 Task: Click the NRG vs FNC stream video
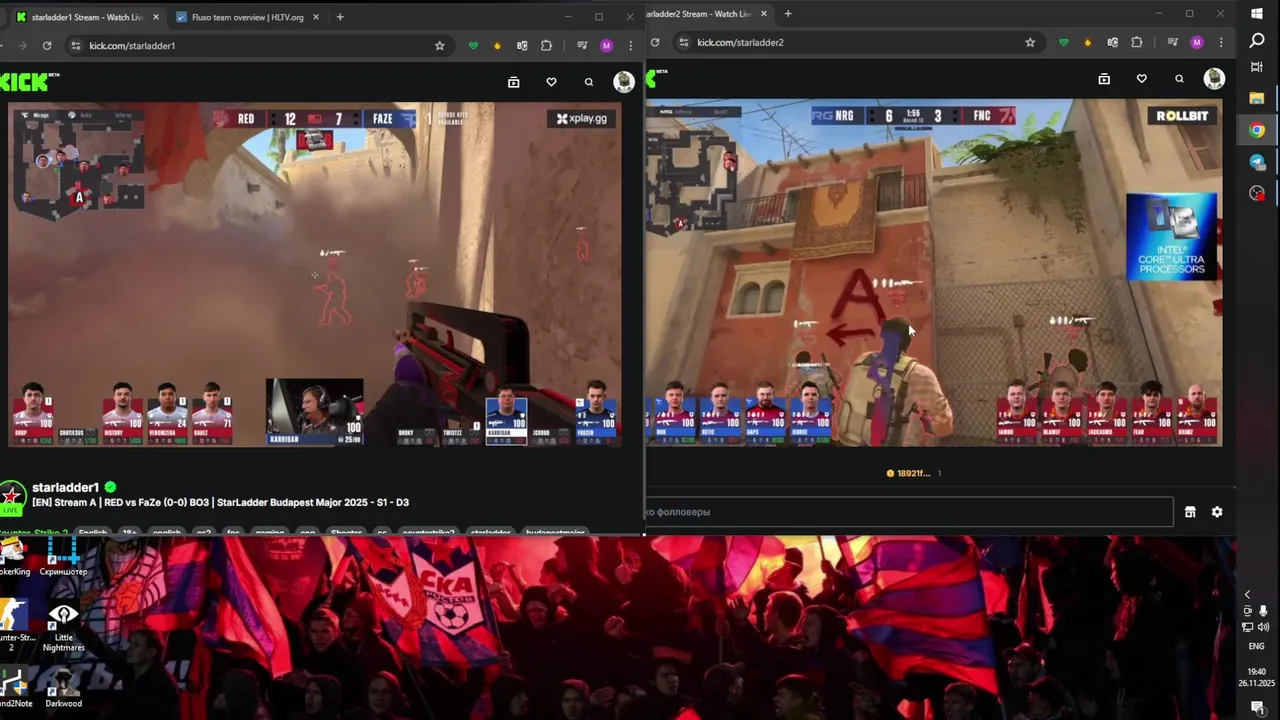[934, 272]
